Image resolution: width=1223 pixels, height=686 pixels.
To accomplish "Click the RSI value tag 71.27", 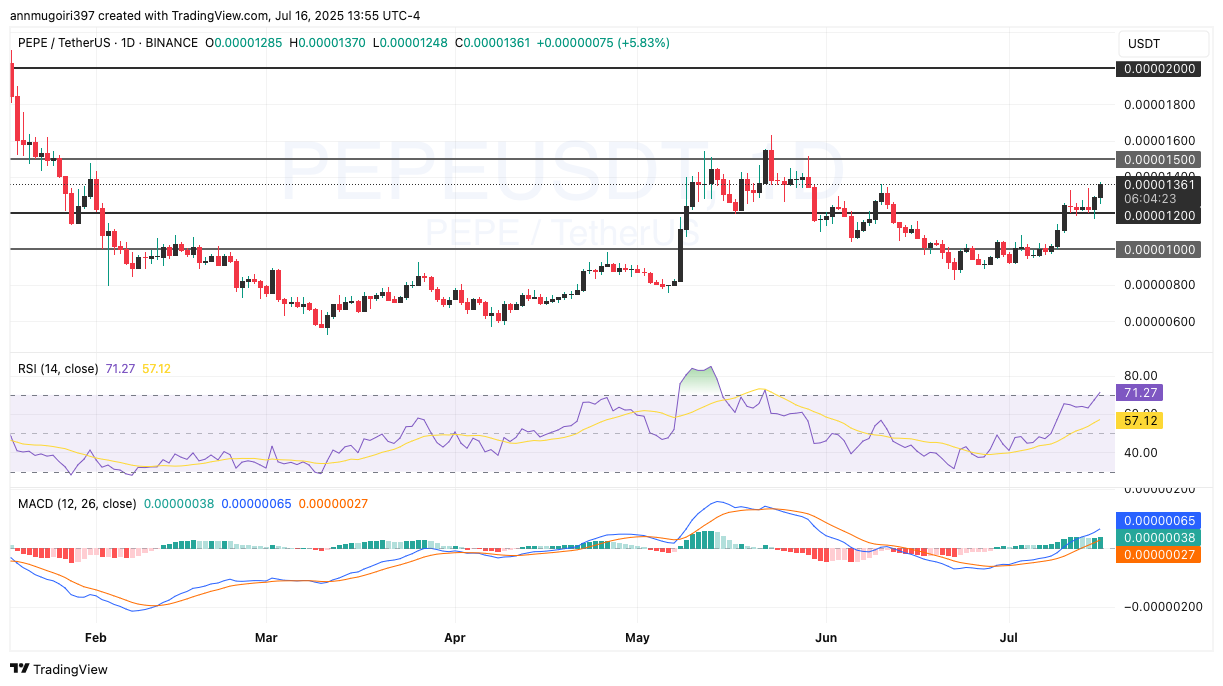I will click(1141, 394).
